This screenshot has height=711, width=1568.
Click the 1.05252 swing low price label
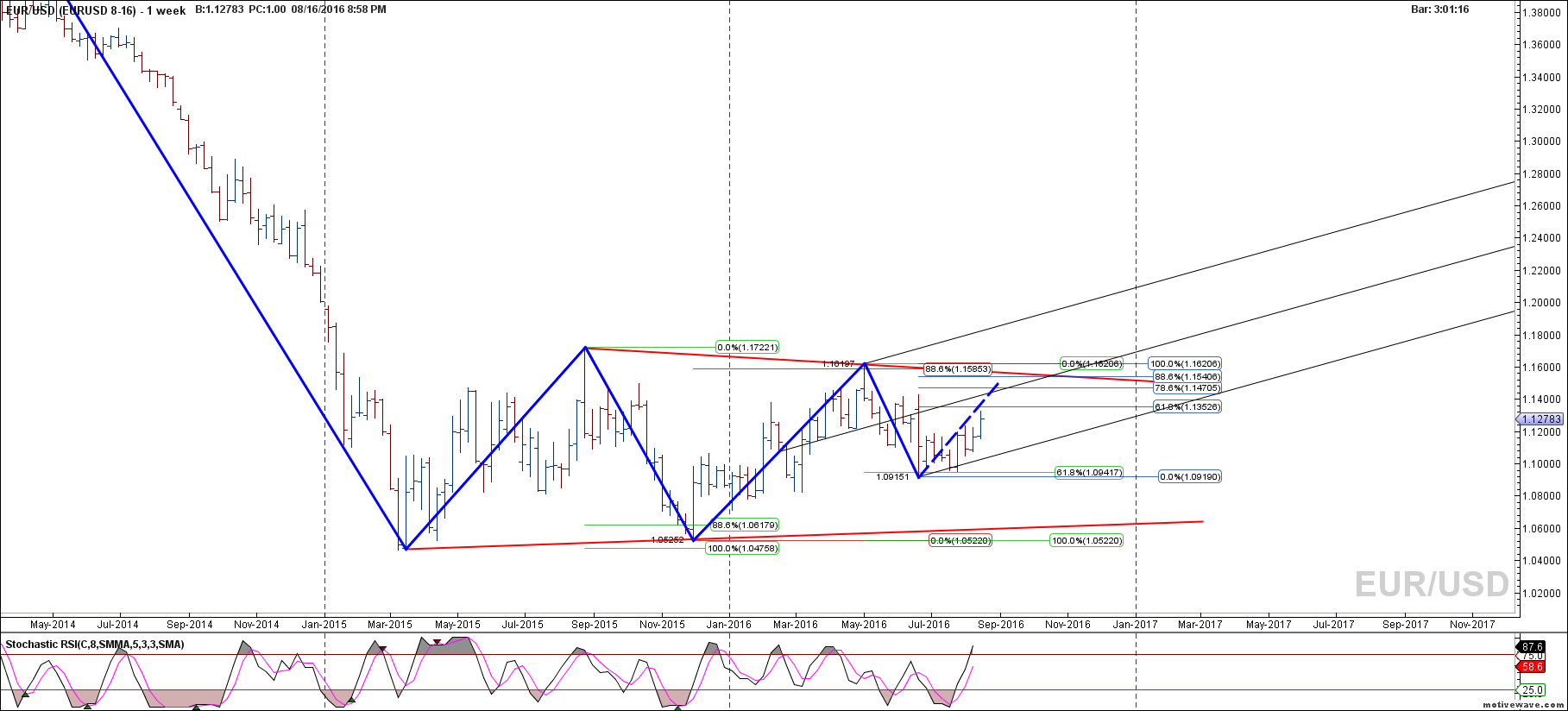tap(667, 539)
